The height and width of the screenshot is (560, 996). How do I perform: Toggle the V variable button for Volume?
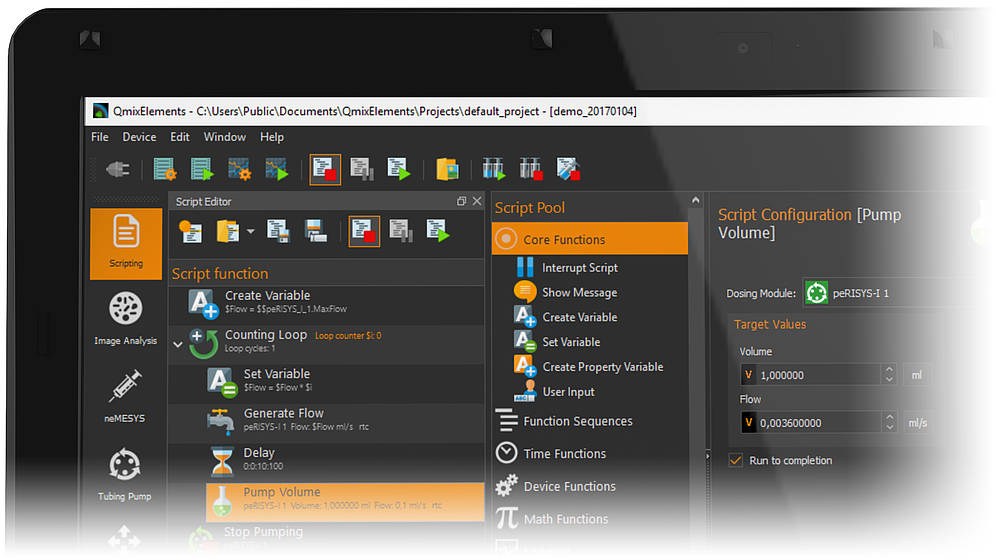(x=748, y=375)
